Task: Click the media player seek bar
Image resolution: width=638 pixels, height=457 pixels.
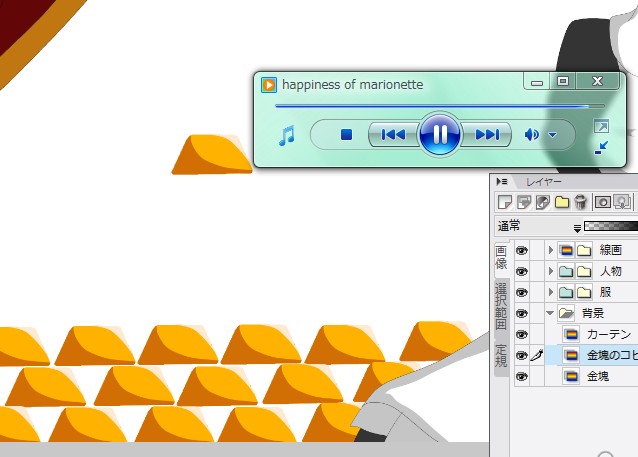Action: pyautogui.click(x=439, y=106)
